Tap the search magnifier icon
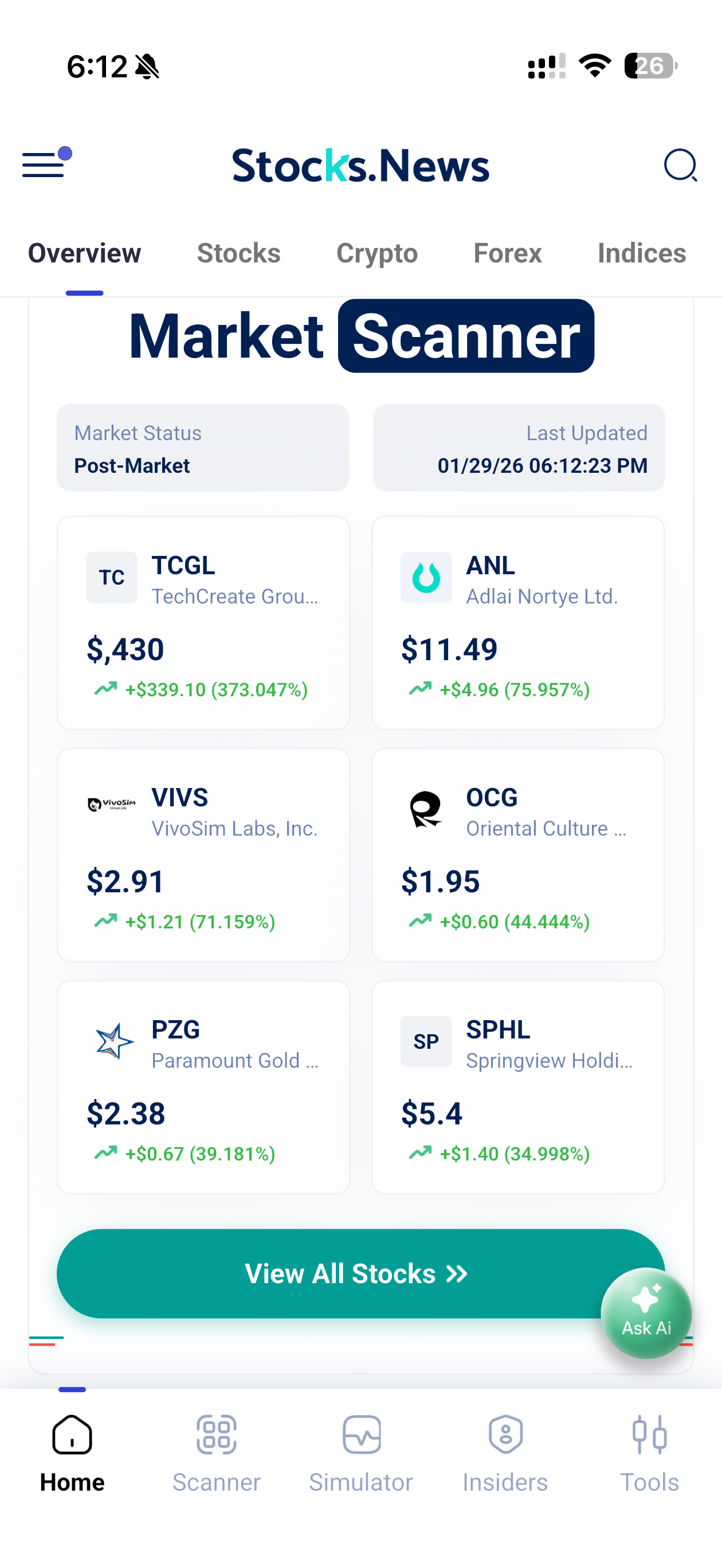The image size is (722, 1568). click(x=680, y=165)
